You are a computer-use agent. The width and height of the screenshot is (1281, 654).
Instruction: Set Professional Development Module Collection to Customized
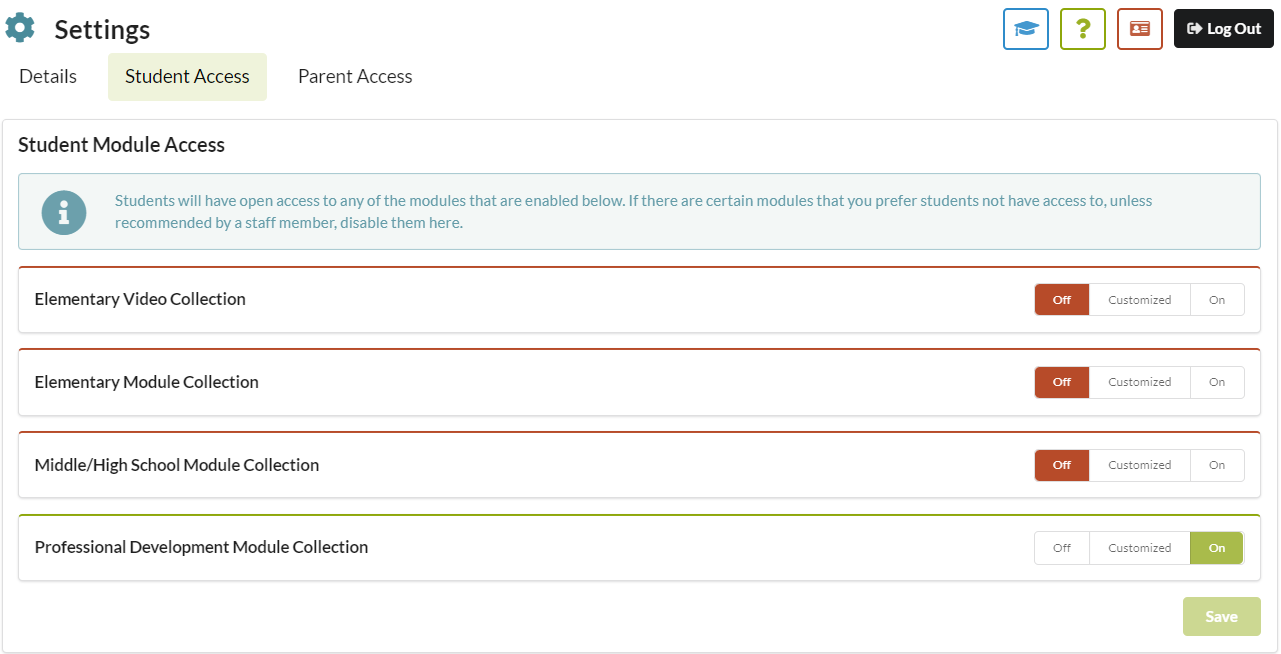click(x=1139, y=548)
